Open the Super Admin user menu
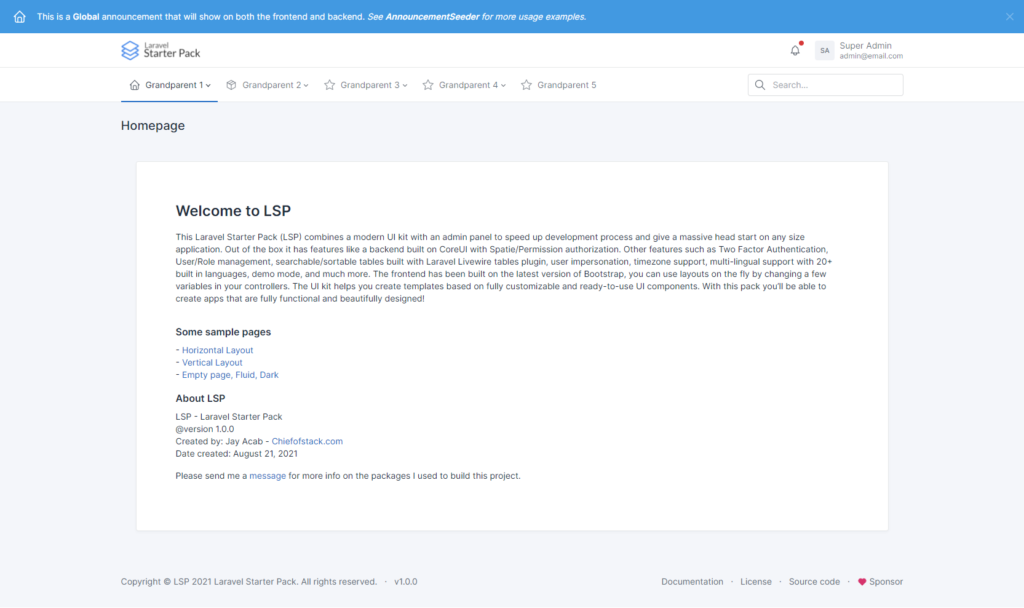 (859, 50)
